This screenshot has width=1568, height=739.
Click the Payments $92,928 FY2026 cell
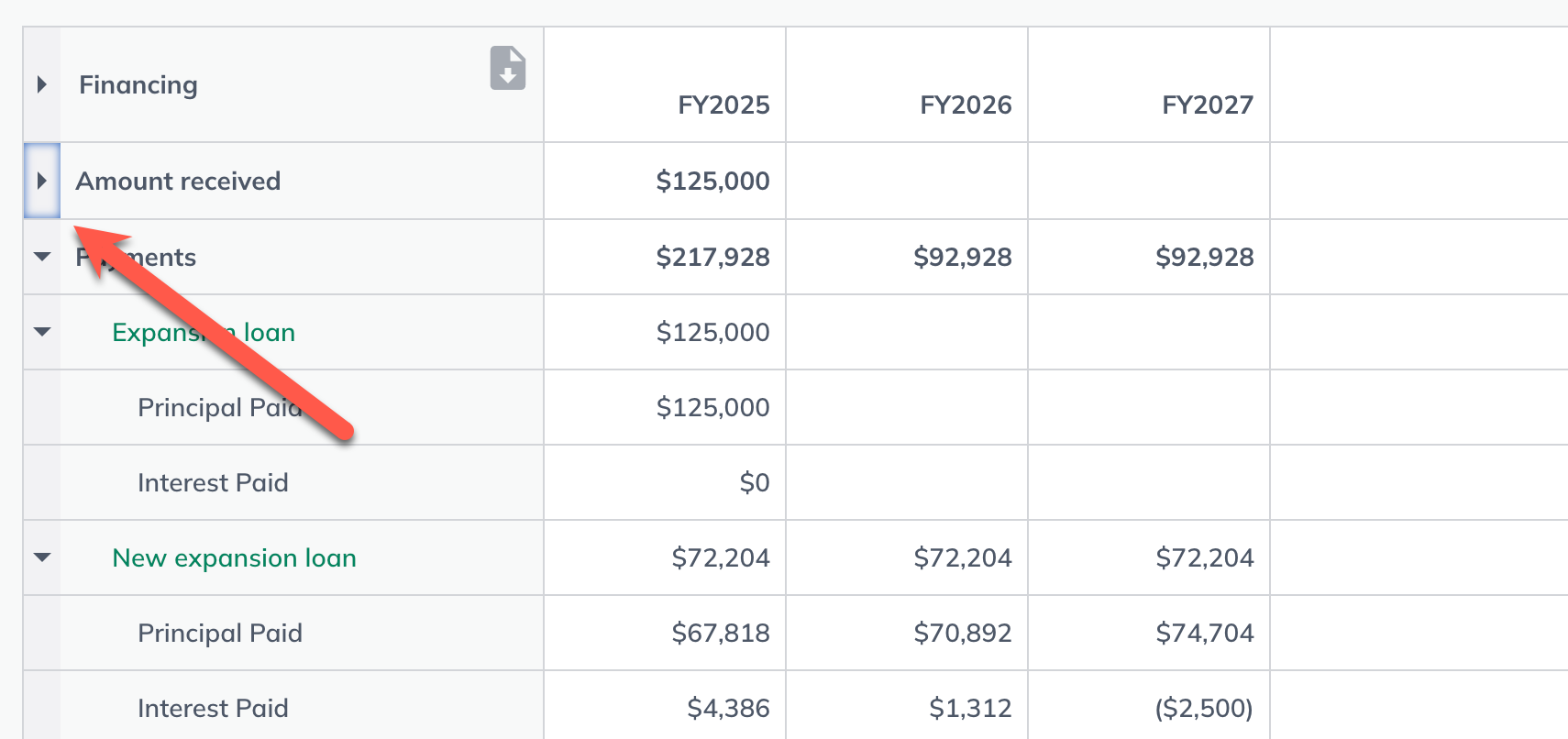pyautogui.click(x=907, y=257)
